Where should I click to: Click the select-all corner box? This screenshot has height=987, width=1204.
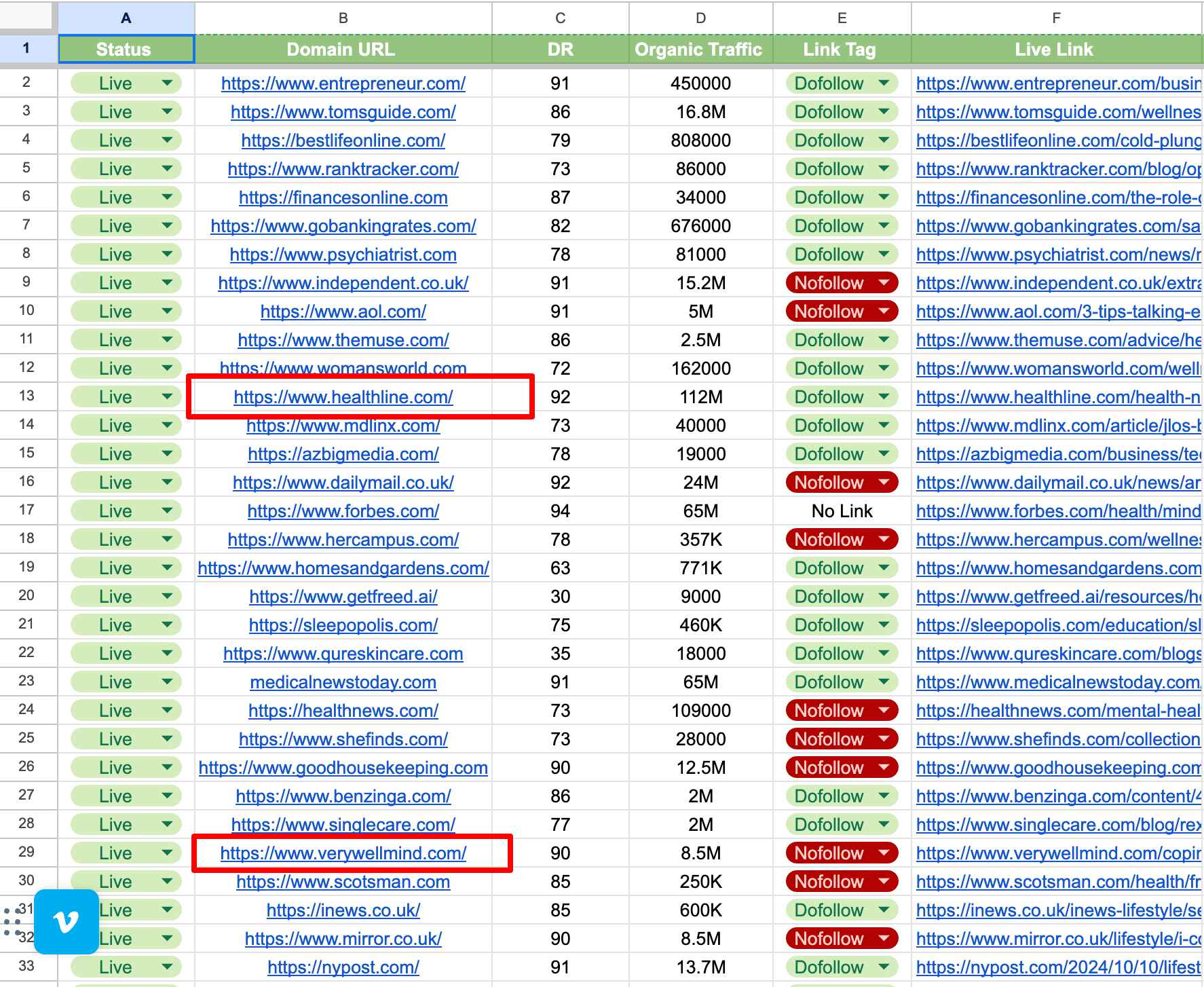point(26,16)
